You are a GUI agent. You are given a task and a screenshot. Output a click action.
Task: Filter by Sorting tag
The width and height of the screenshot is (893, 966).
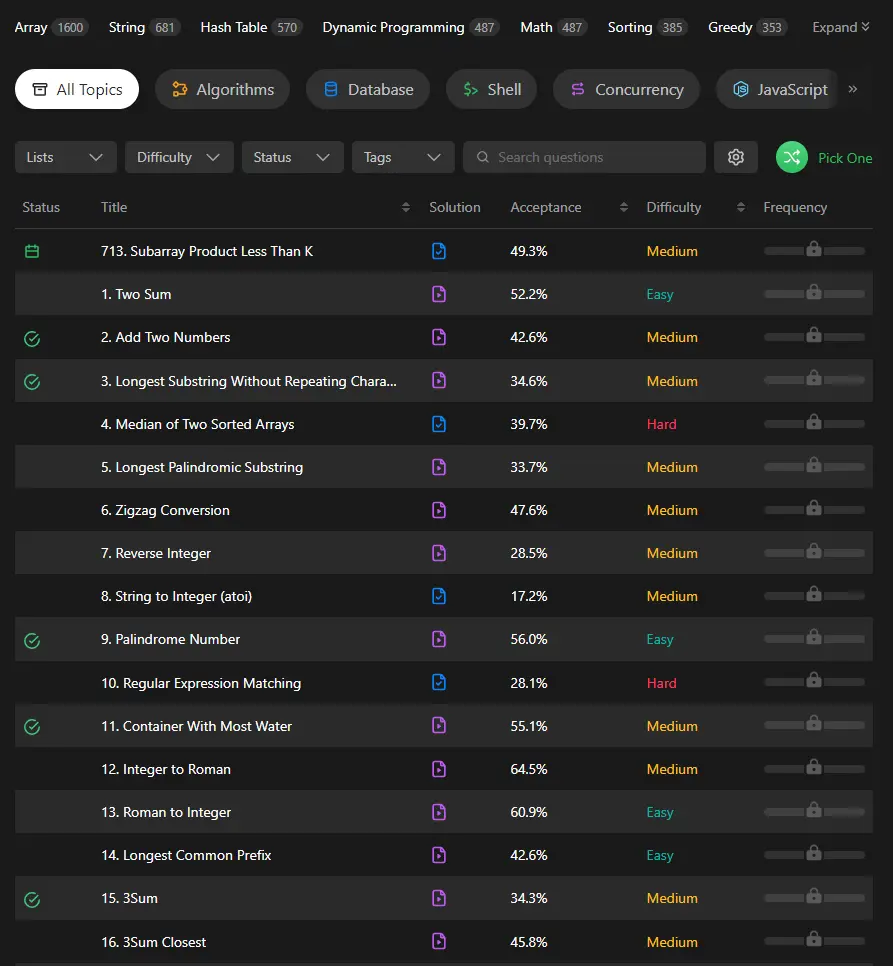point(647,27)
